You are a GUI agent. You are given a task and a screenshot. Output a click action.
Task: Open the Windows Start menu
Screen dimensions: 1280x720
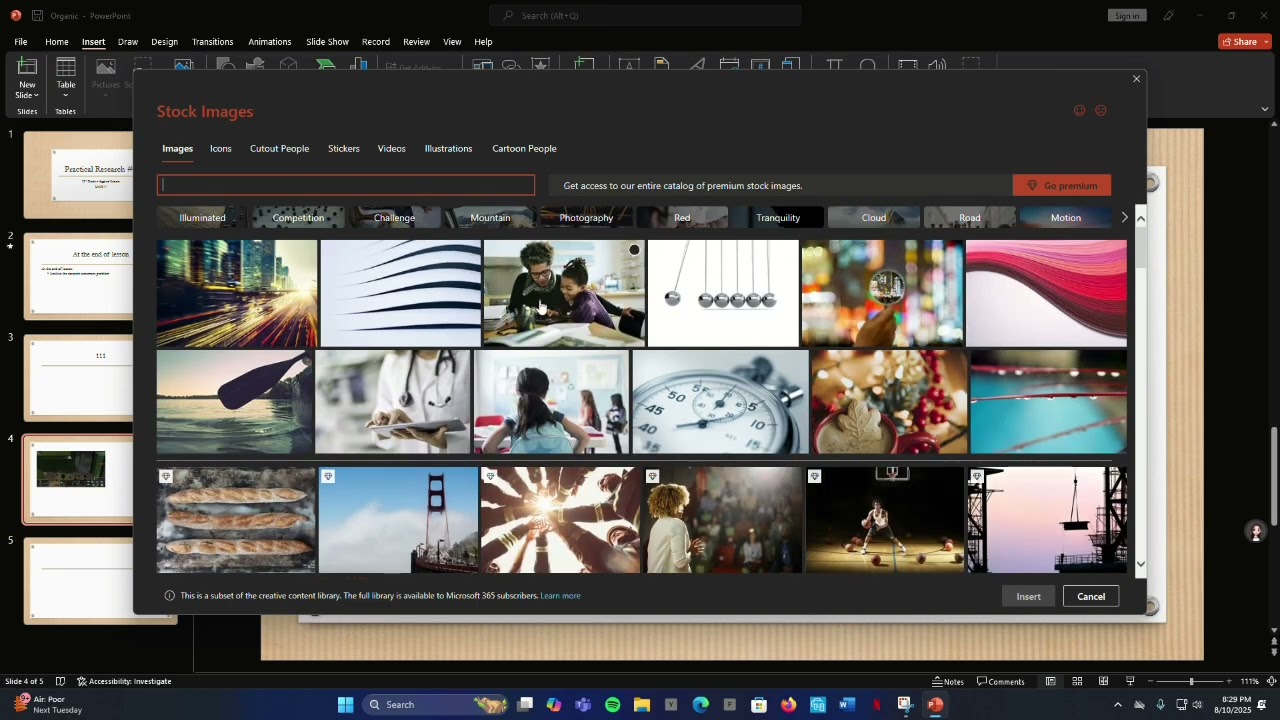tap(345, 705)
